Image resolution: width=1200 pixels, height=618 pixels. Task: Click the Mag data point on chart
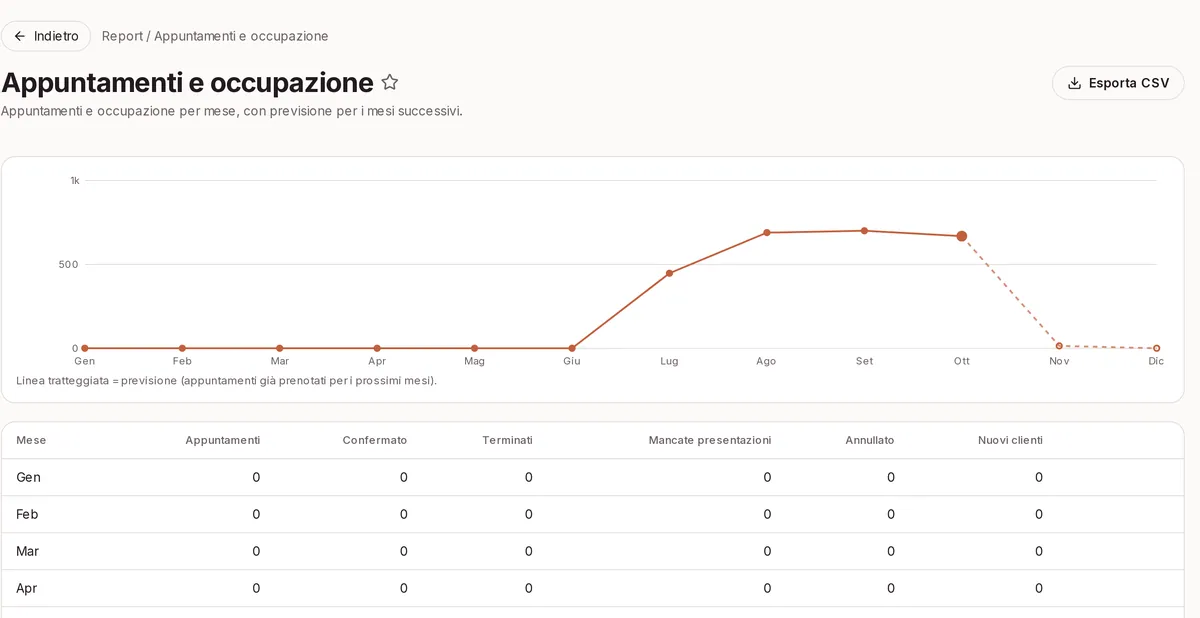coord(474,348)
